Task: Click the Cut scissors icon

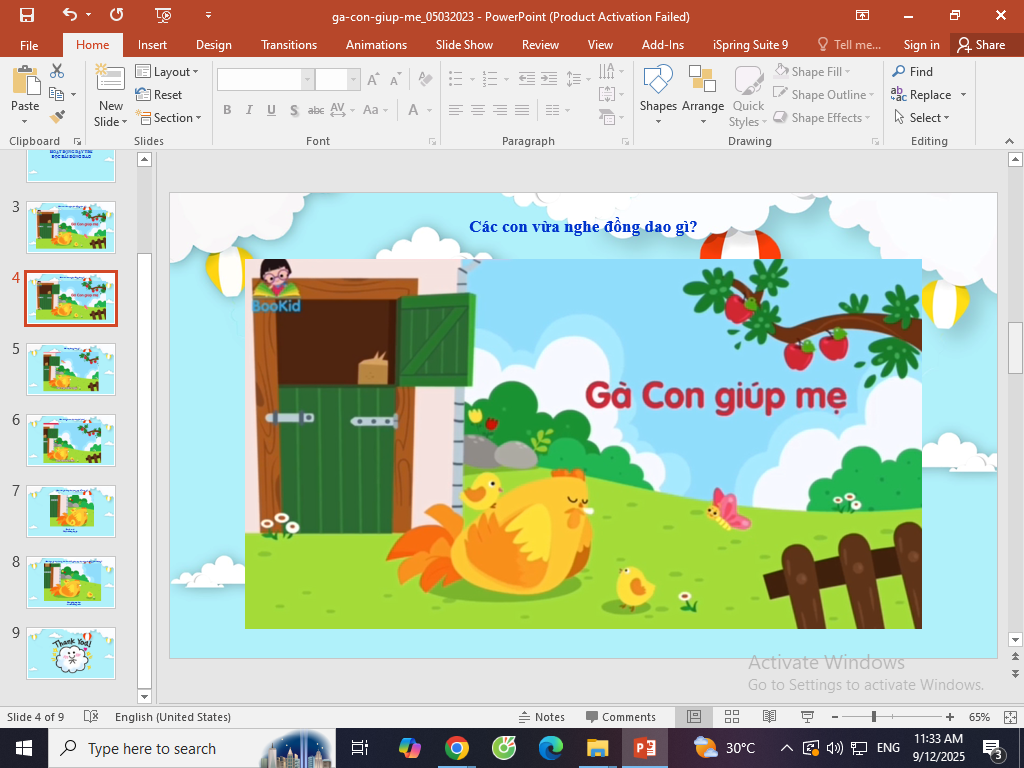Action: point(57,71)
